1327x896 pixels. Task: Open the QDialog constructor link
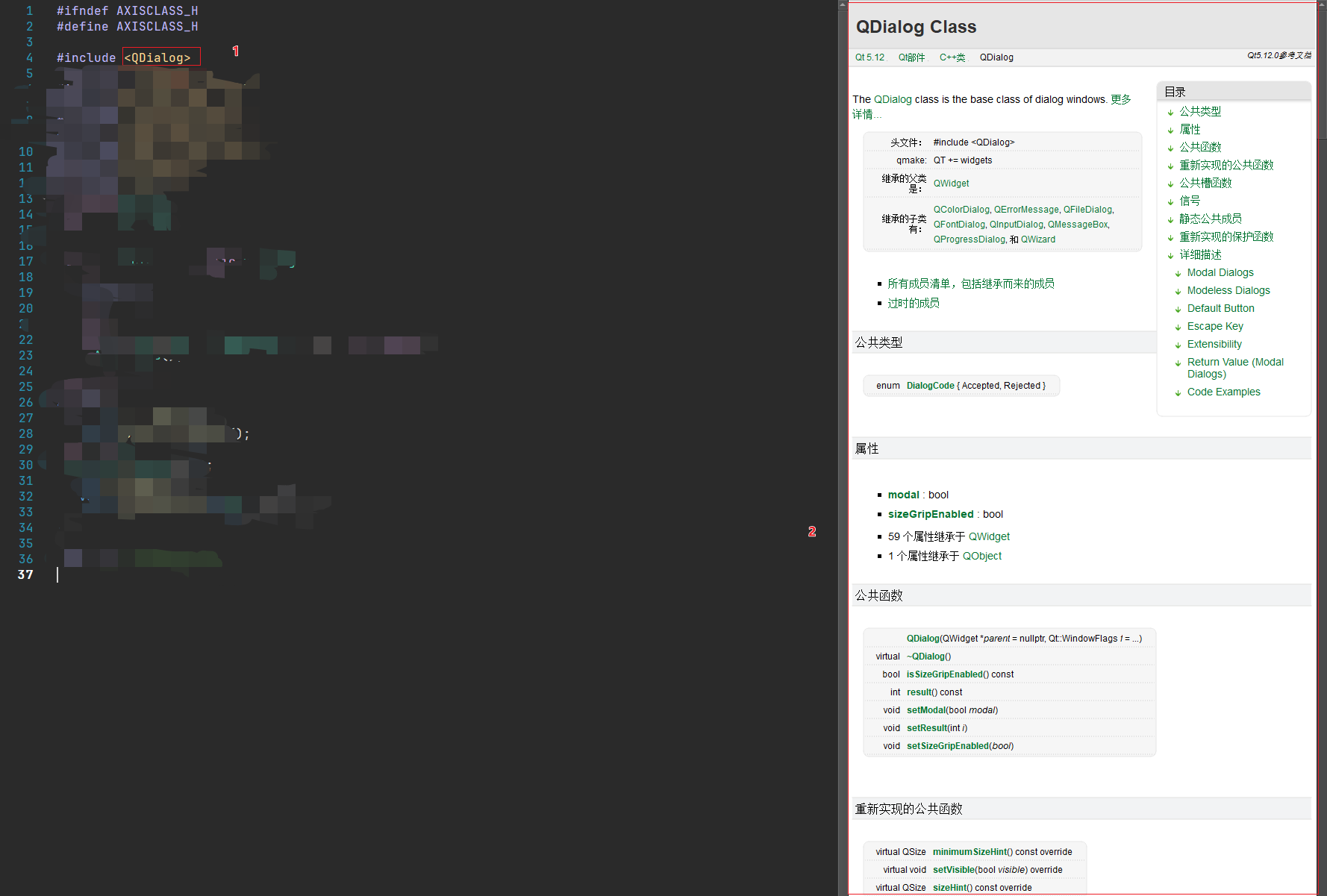(x=923, y=639)
